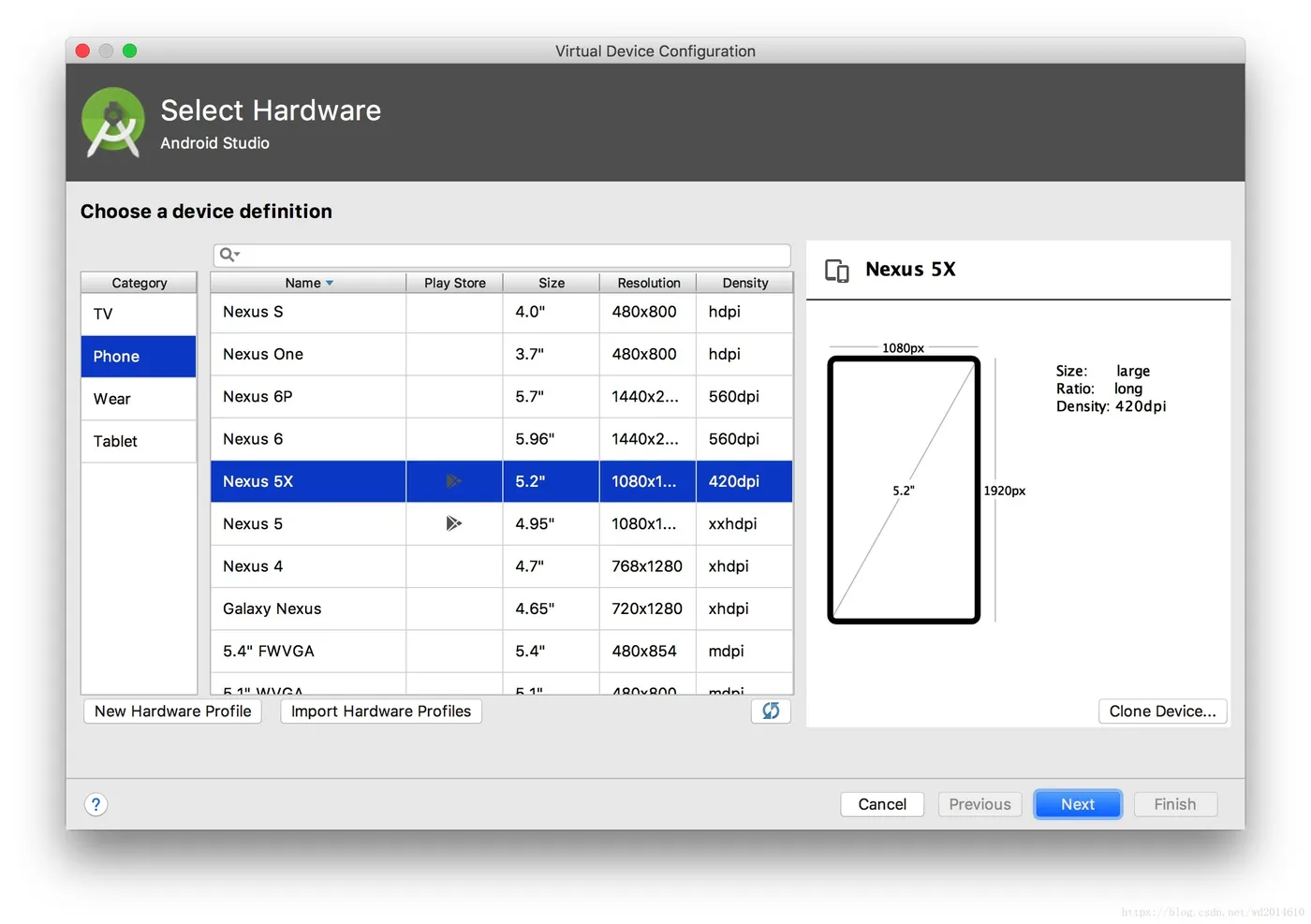Click the hdpi cell in Nexus S row
Screen dimensions: 1311x924
point(744,312)
